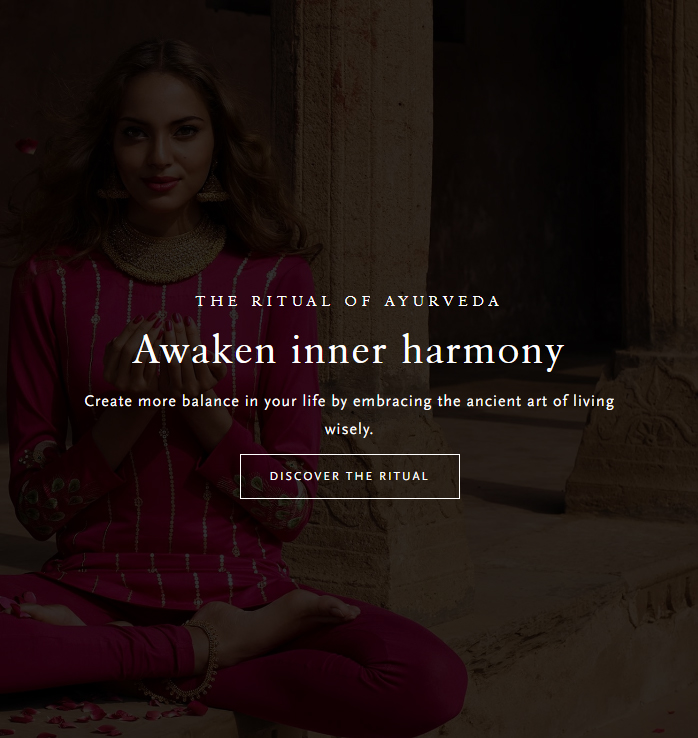This screenshot has width=698, height=738.
Task: Click the Discover the Ritual button
Action: point(350,476)
